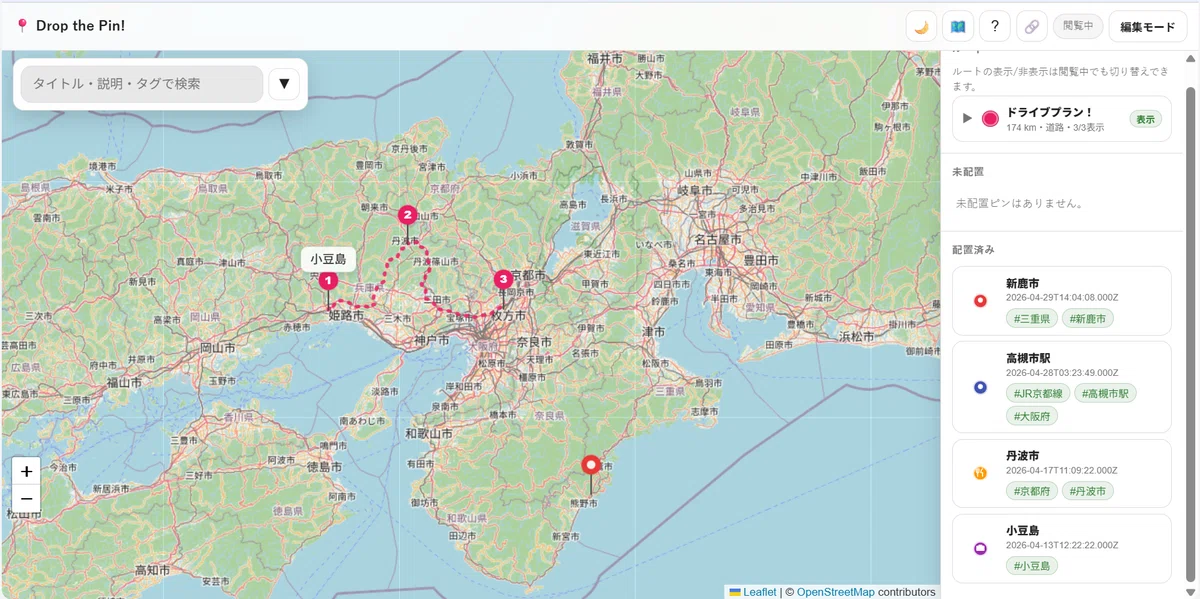Toggle 表示 visibility for ドライブプラン！
Screen dimensions: 1200x599
1145,119
